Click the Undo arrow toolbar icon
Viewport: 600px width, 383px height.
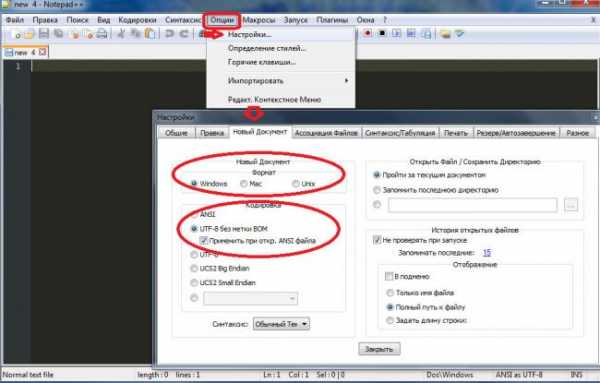tap(169, 34)
